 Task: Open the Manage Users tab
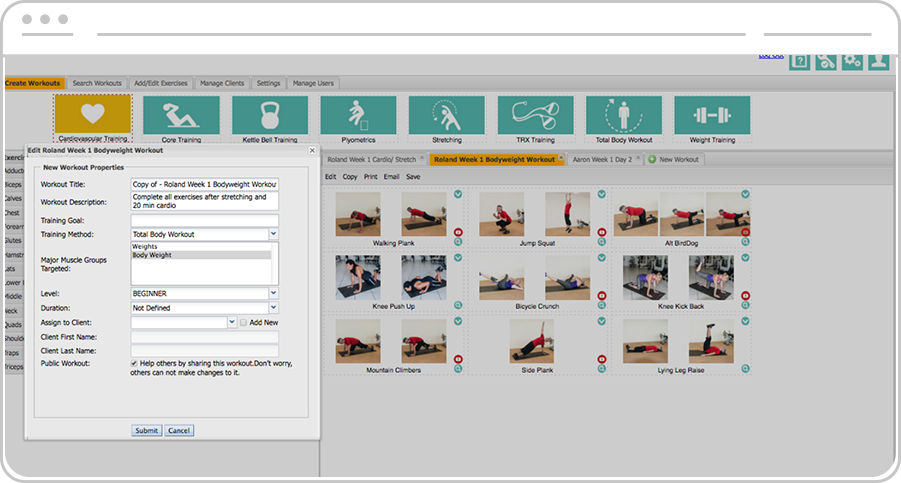coord(313,83)
